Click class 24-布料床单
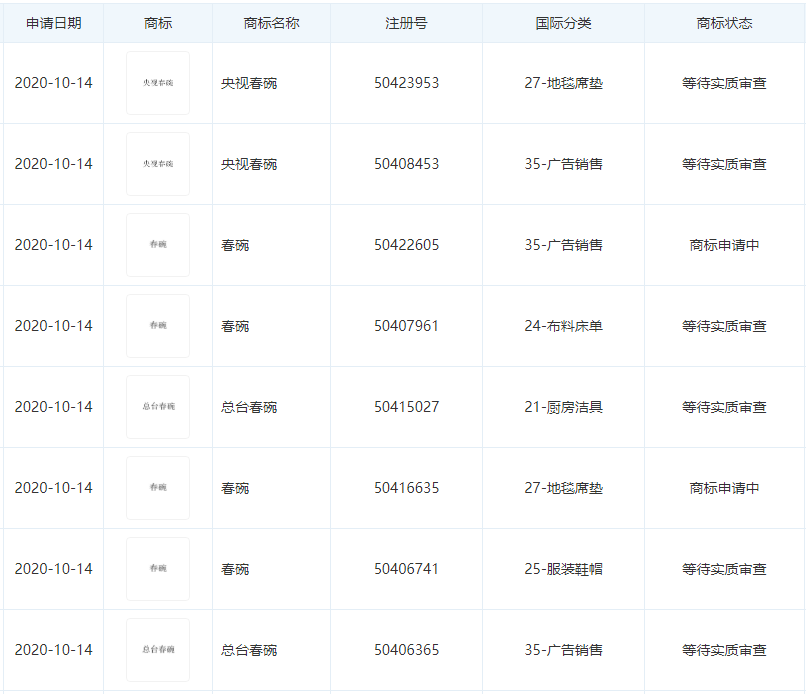The width and height of the screenshot is (806, 694). coord(563,326)
